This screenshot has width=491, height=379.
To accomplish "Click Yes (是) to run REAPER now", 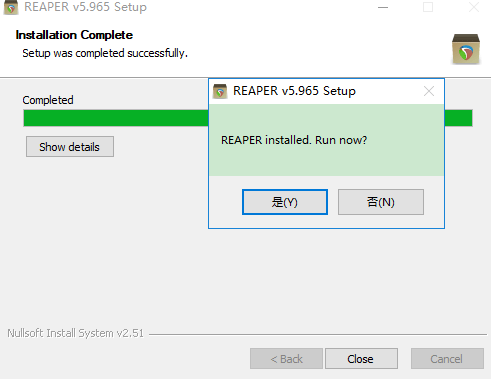I will pyautogui.click(x=285, y=202).
